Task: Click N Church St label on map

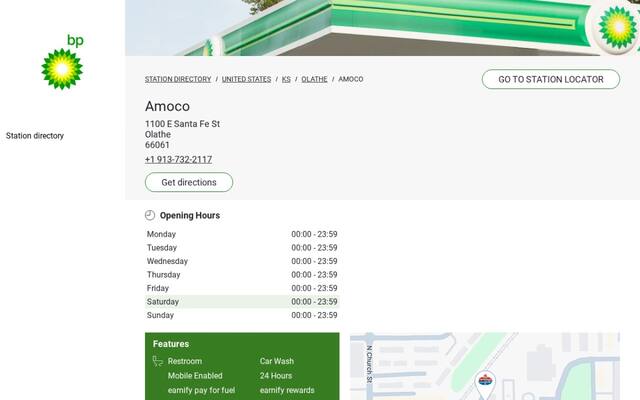Action: (x=369, y=364)
